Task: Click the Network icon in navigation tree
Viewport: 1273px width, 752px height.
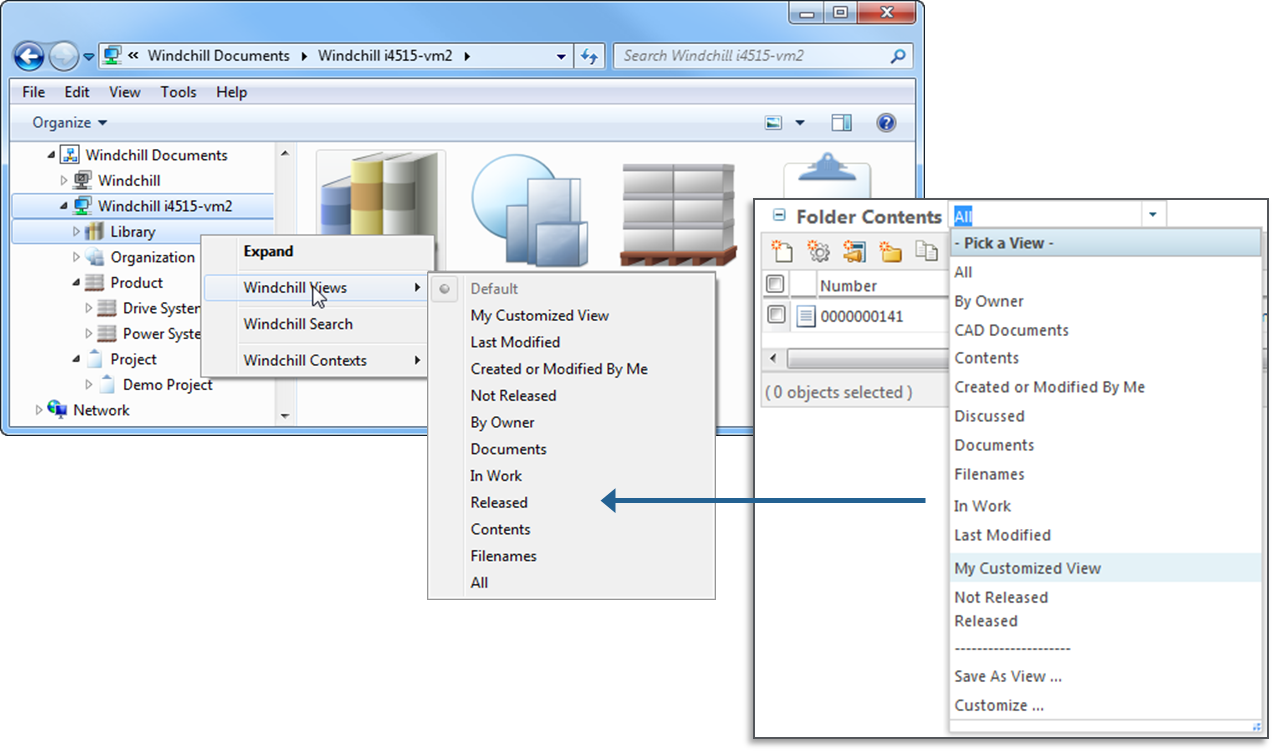Action: 57,410
